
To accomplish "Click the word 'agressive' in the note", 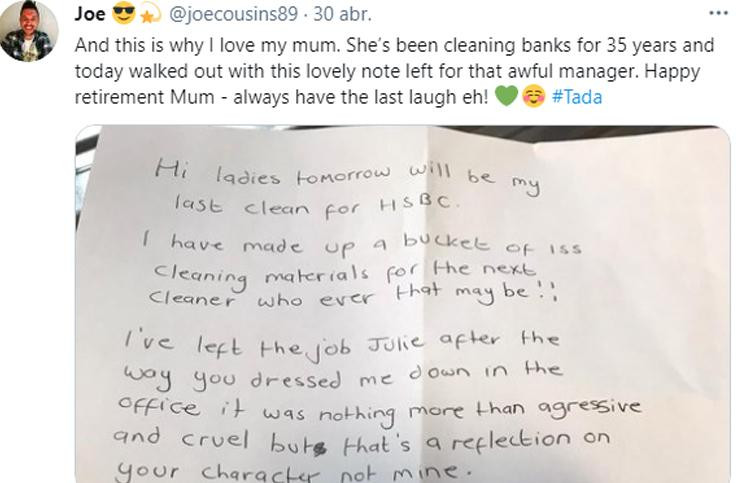I will point(589,407).
